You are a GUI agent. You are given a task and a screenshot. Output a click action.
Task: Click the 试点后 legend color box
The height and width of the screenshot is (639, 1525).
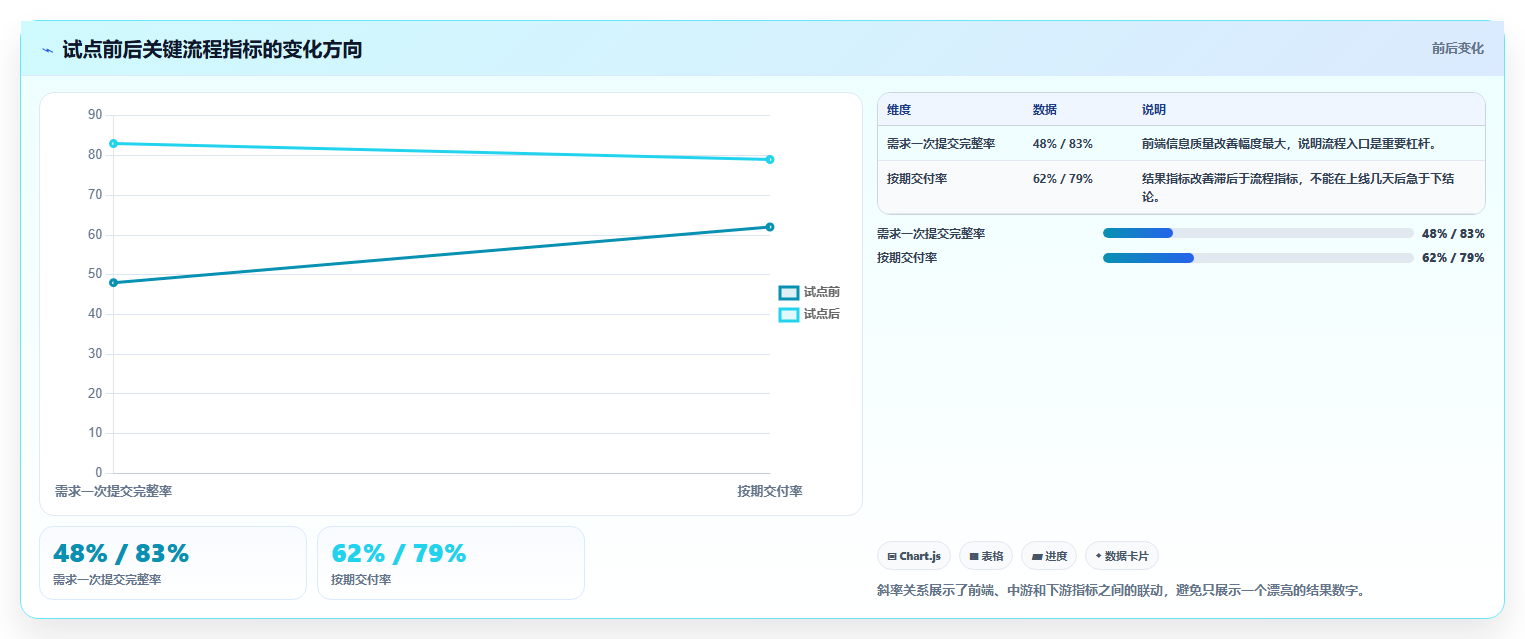(788, 315)
